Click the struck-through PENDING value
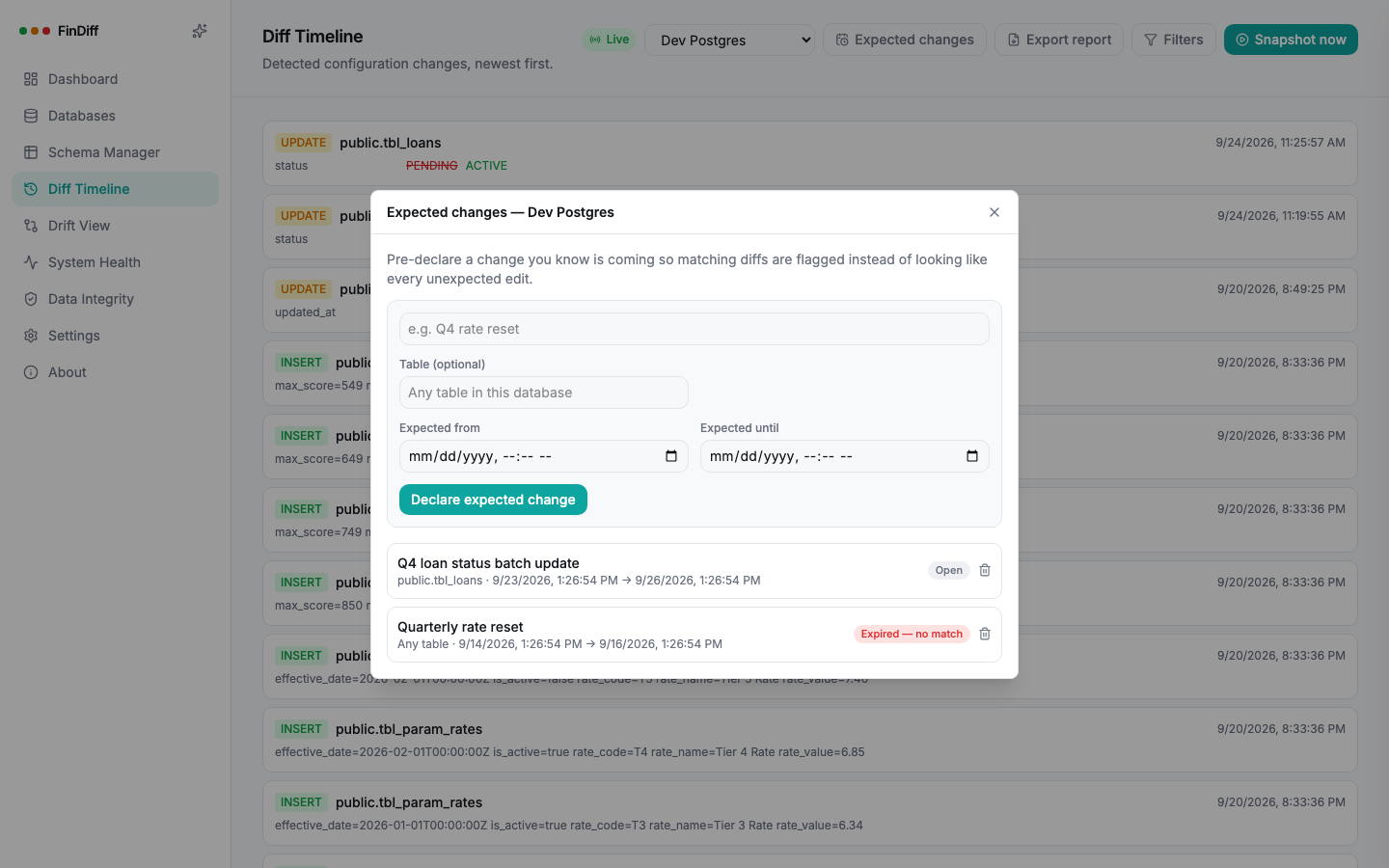Image resolution: width=1389 pixels, height=868 pixels. (x=432, y=166)
